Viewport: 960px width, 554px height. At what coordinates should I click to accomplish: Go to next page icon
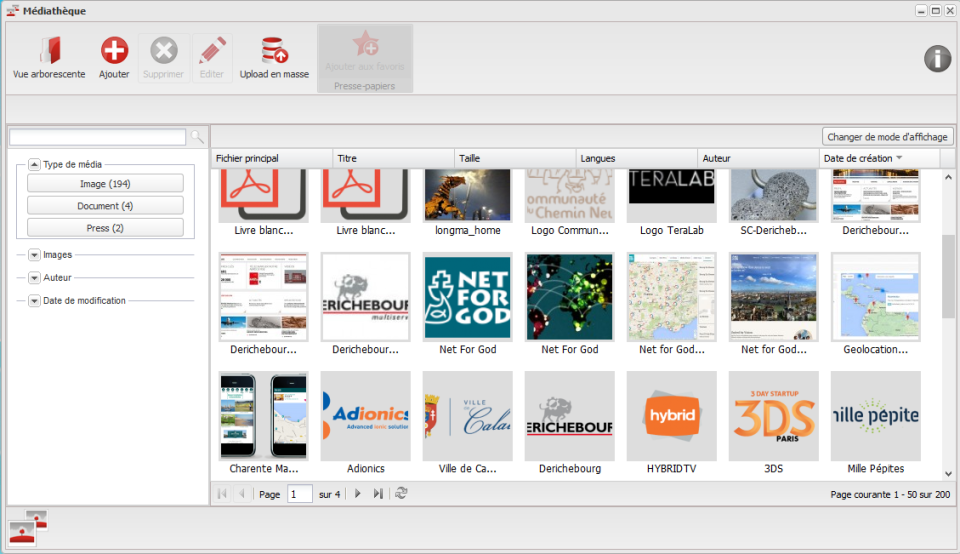358,493
